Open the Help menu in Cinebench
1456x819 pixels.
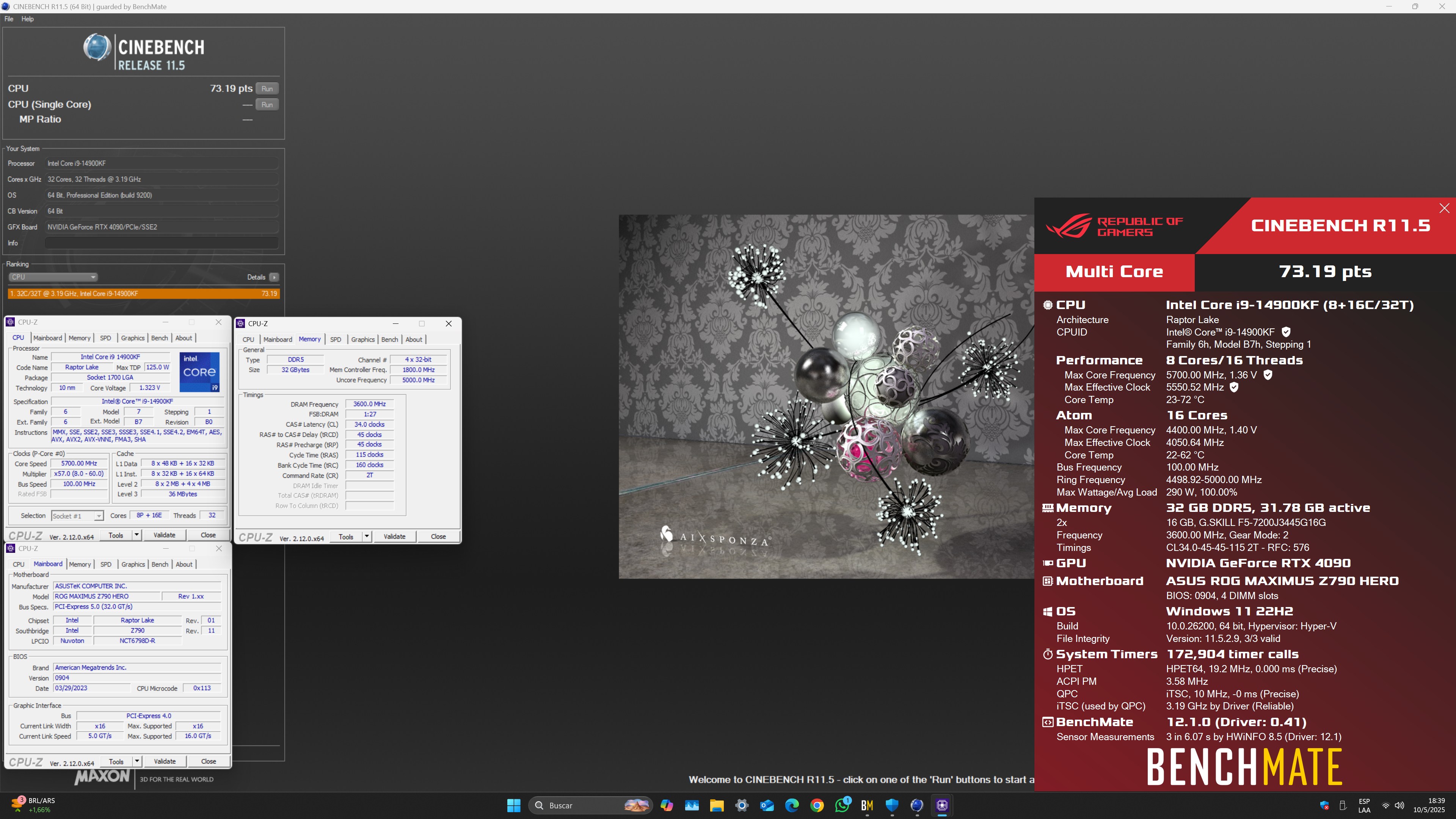click(27, 19)
